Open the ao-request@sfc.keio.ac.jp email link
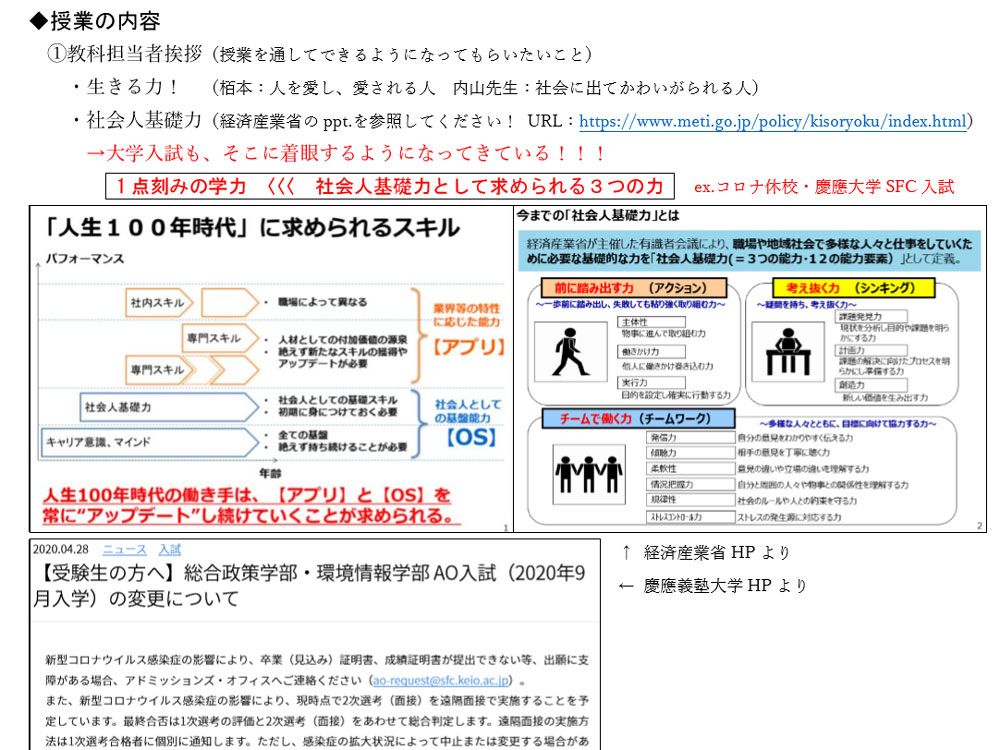 441,680
